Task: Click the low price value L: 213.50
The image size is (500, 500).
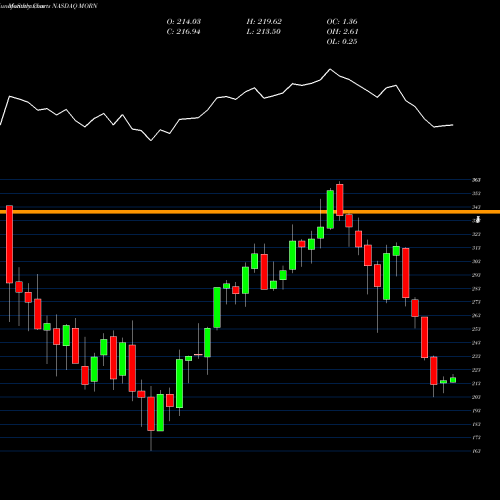Action: 263,32
